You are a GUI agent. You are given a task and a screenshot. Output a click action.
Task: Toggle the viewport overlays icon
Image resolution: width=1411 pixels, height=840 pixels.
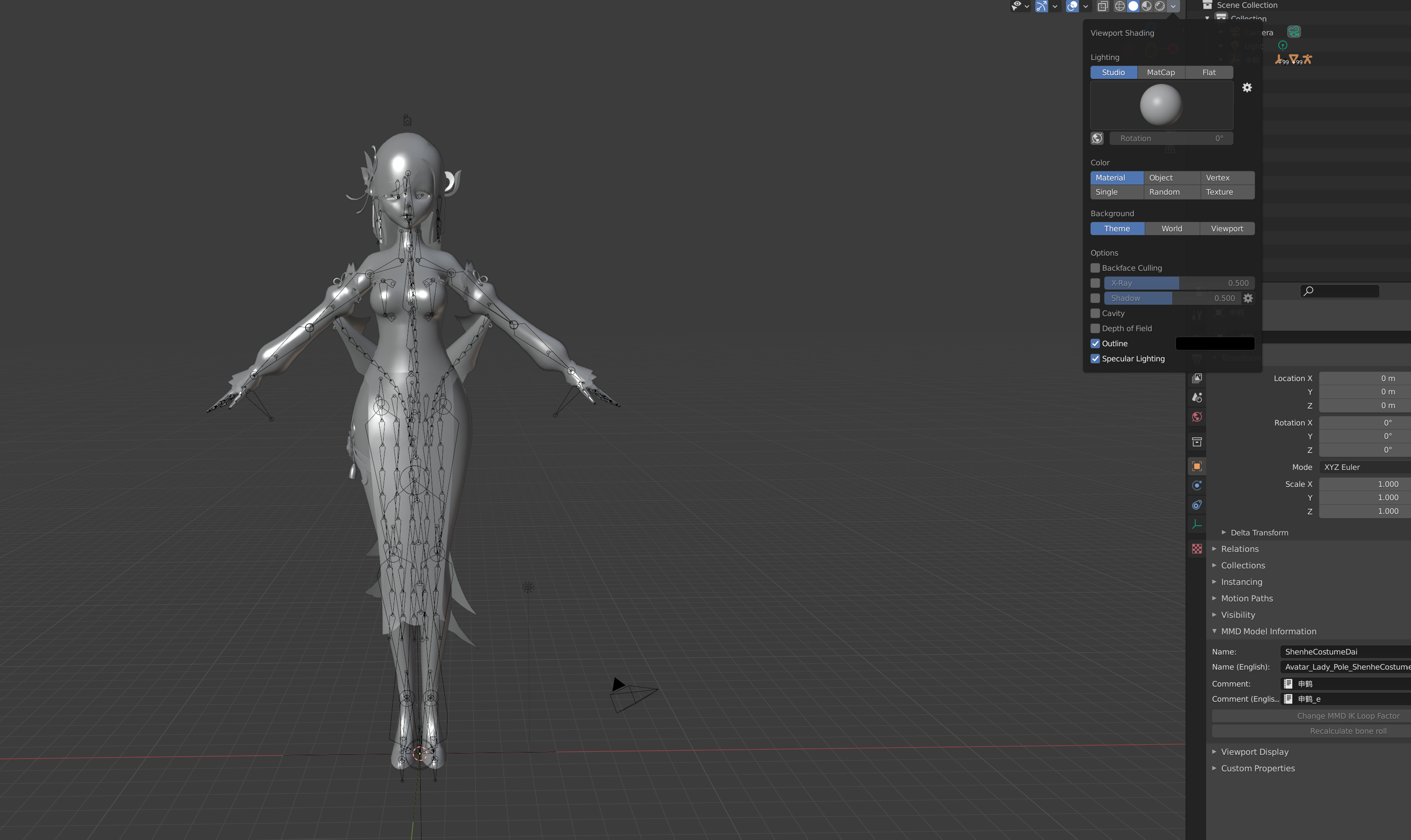(x=1072, y=6)
